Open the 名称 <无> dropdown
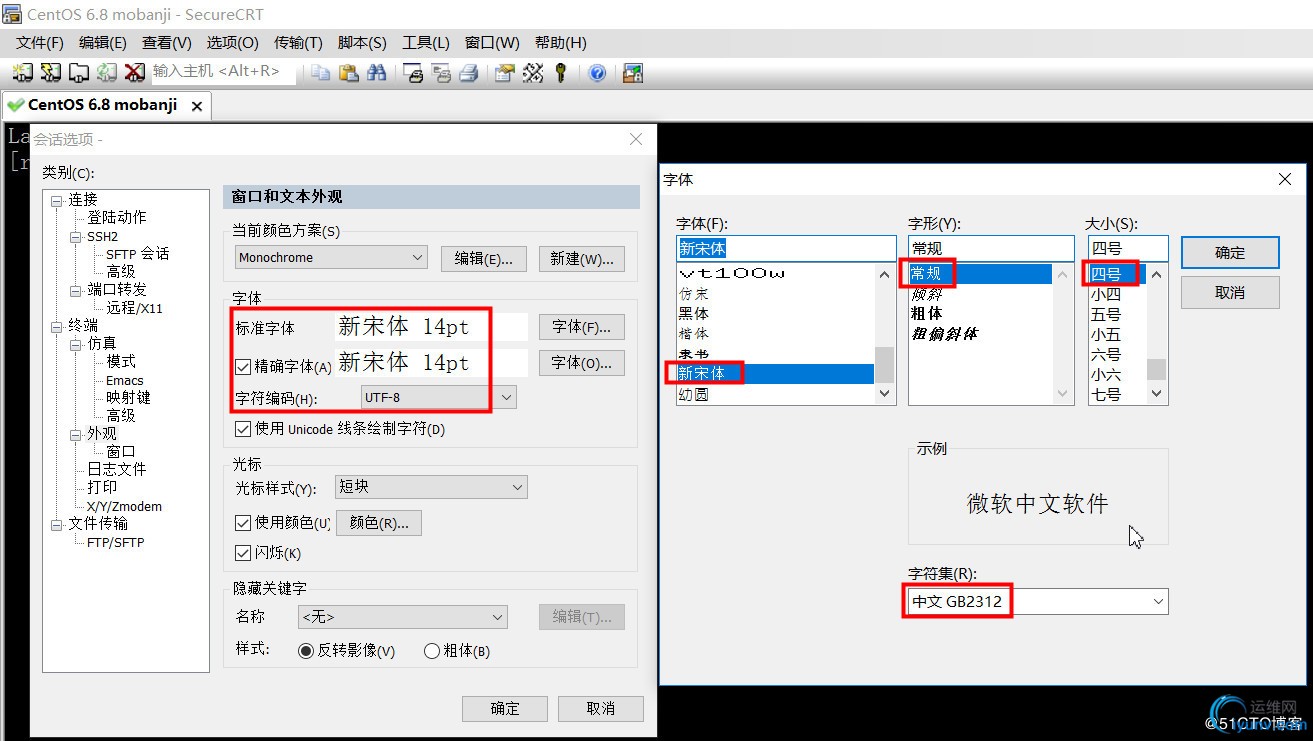The height and width of the screenshot is (741, 1313). (x=402, y=617)
